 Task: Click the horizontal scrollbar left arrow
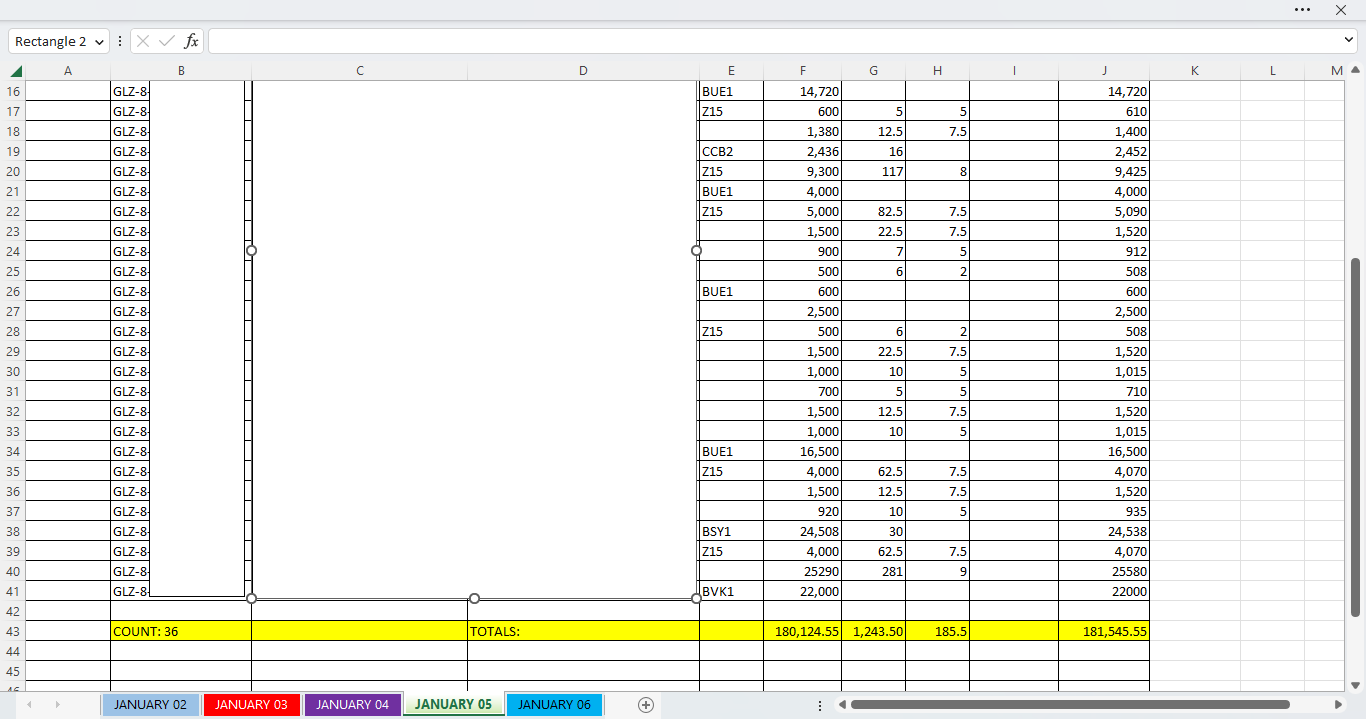pos(843,705)
